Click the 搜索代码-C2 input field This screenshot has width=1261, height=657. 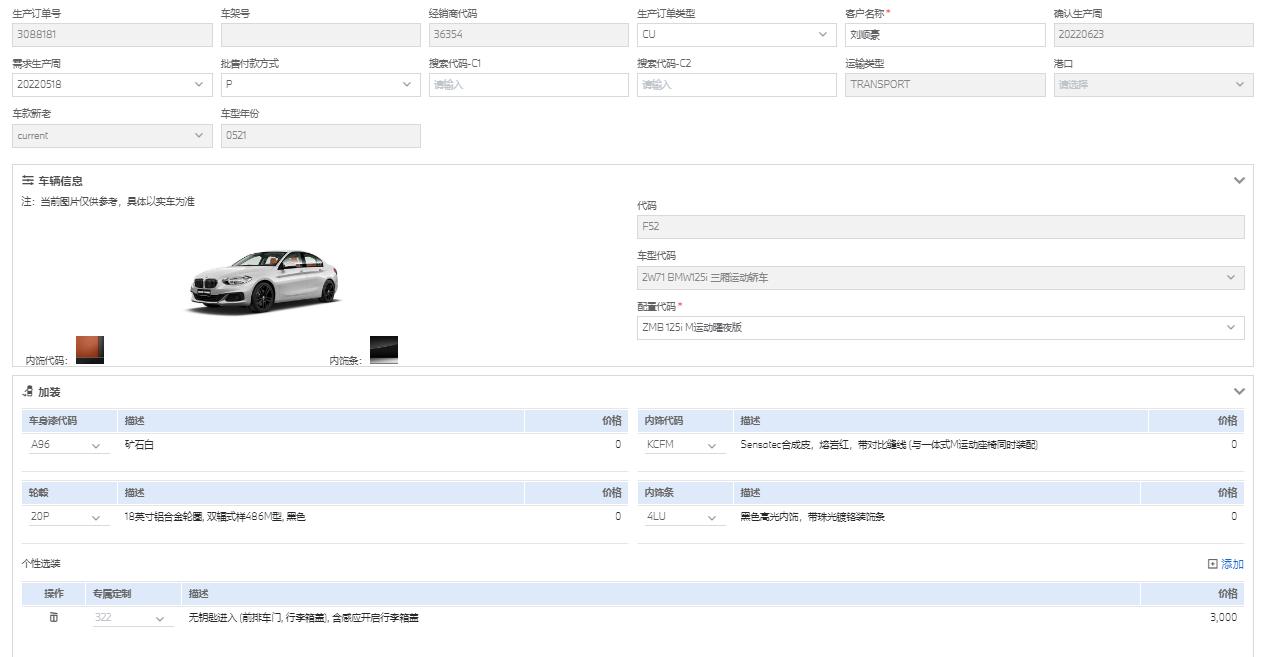(736, 84)
